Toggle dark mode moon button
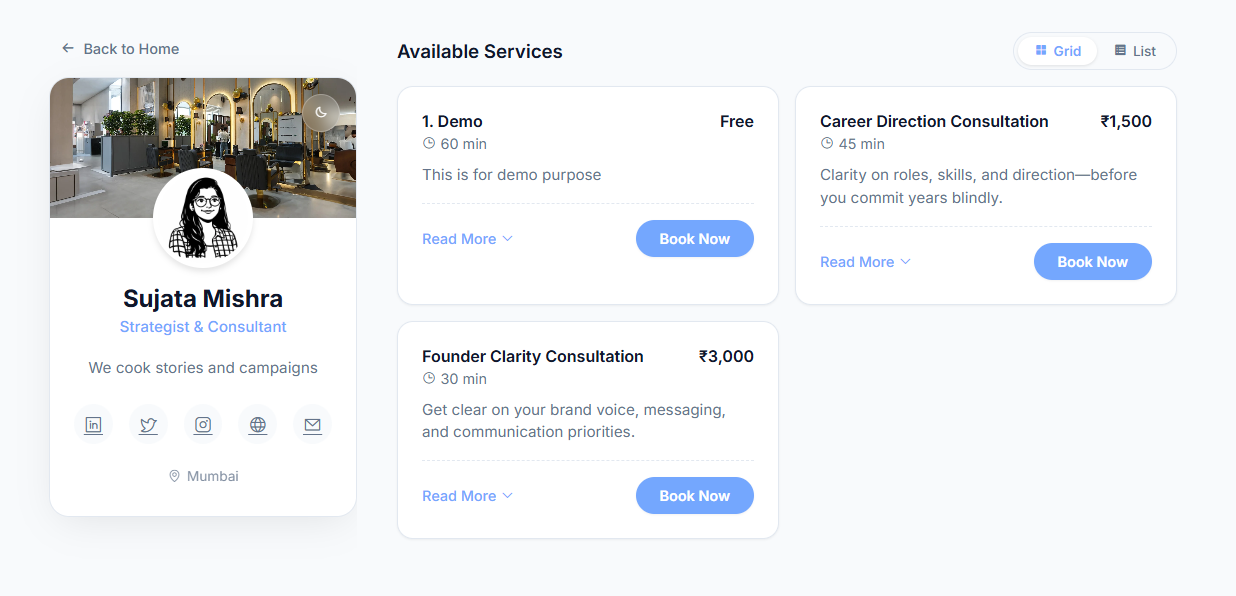 coord(321,112)
